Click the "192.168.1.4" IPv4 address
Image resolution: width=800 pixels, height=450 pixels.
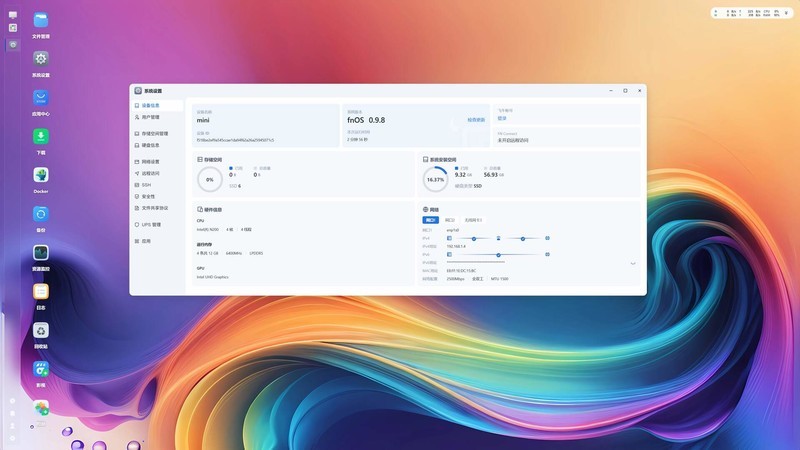(456, 246)
